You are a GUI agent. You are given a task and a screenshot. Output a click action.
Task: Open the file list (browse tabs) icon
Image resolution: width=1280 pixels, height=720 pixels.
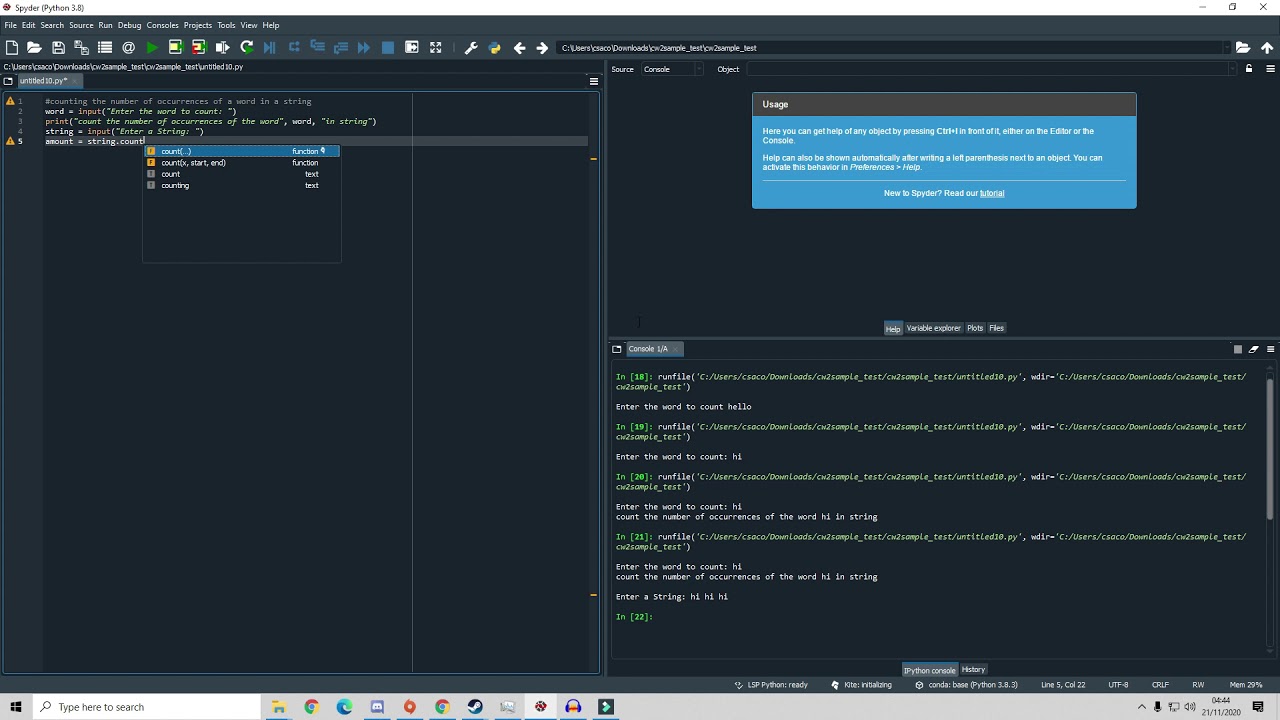coord(105,47)
